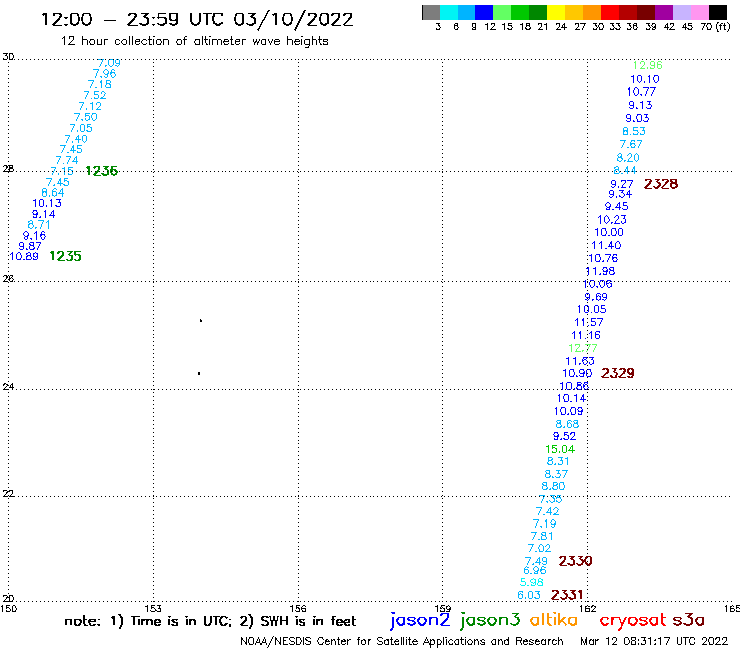Click the jason3 satellite label

490,621
